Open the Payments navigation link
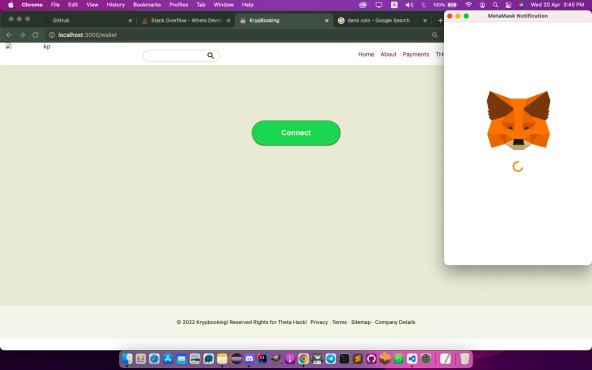This screenshot has height=370, width=592. pyautogui.click(x=416, y=54)
